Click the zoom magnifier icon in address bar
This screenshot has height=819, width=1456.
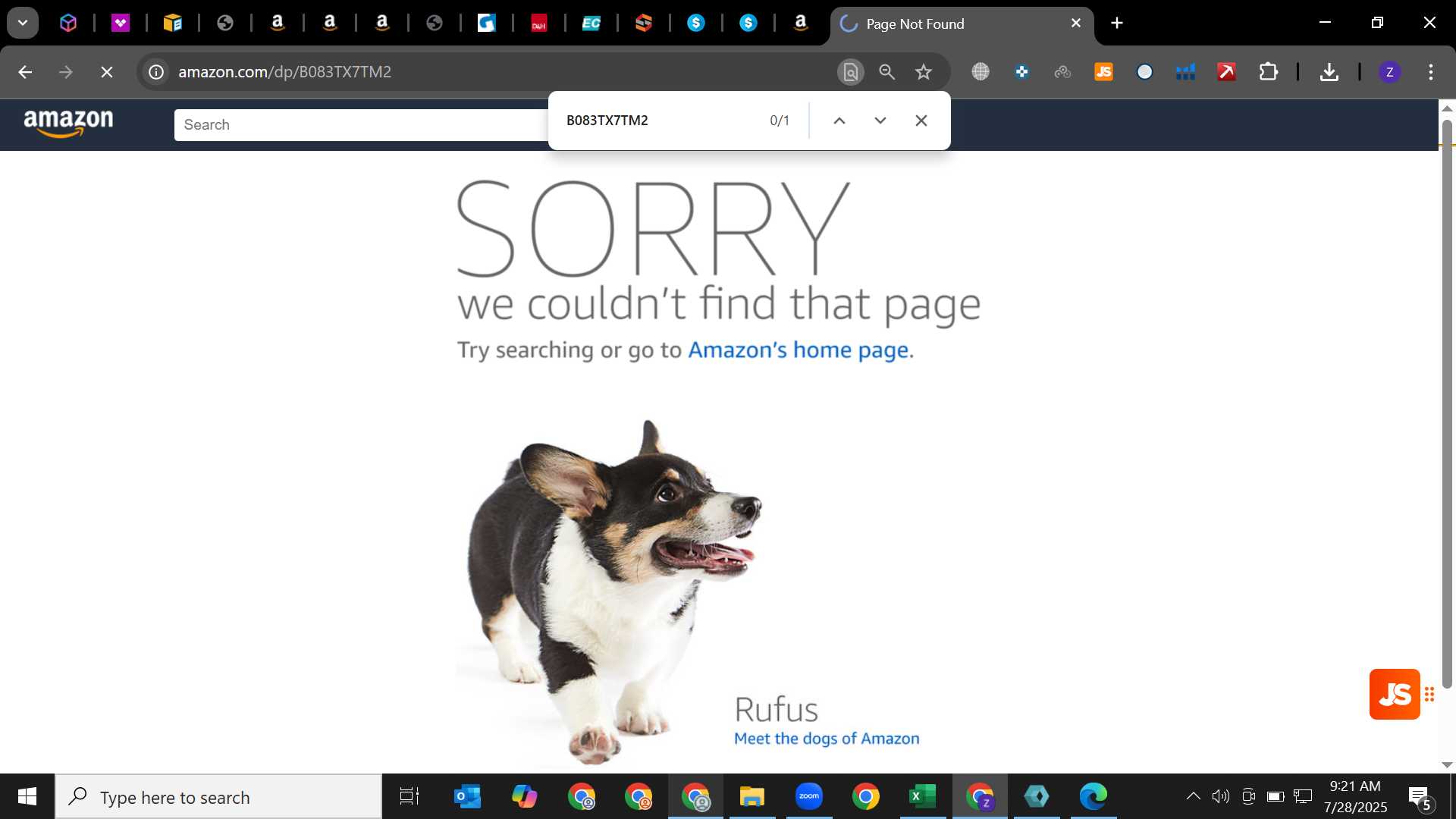coord(886,72)
